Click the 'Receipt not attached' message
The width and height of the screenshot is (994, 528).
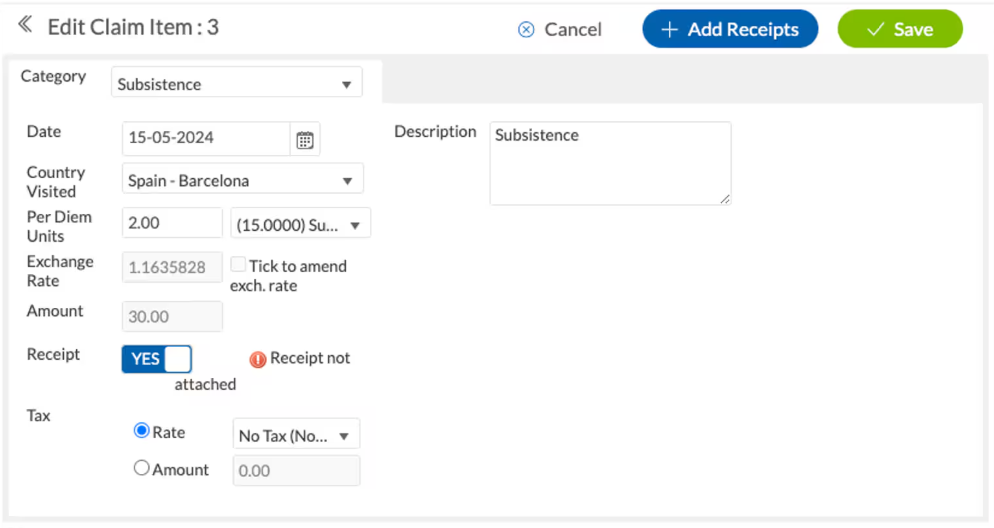point(262,371)
